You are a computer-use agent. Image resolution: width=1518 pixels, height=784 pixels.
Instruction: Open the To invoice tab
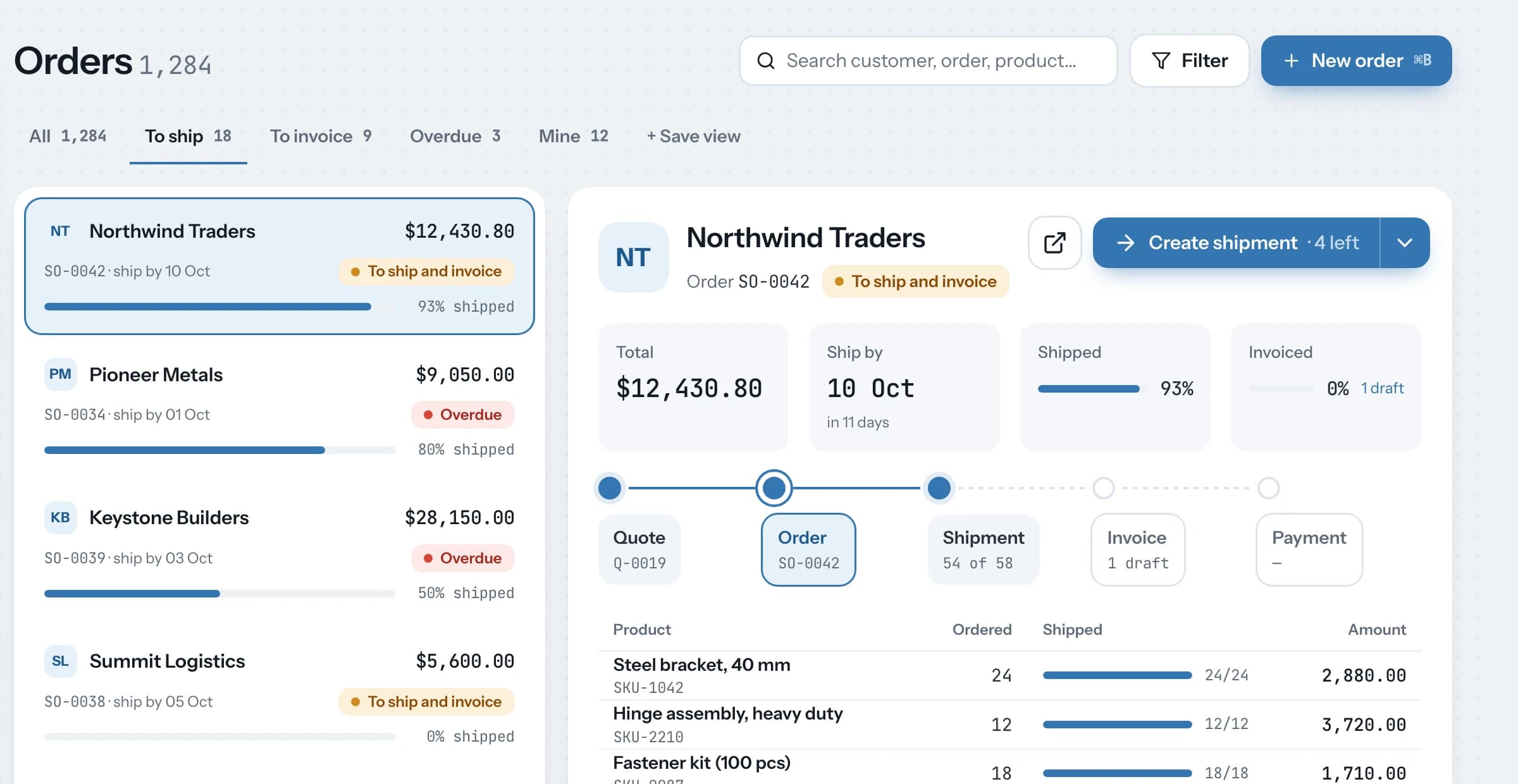pyautogui.click(x=321, y=136)
